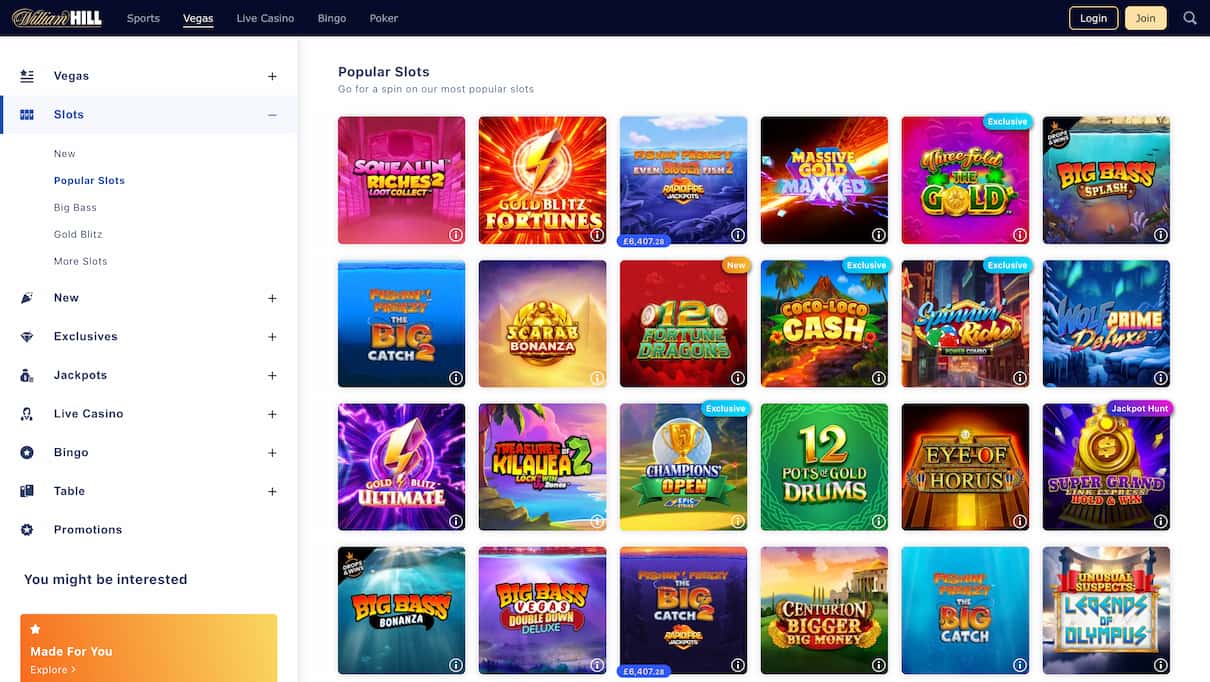This screenshot has height=682, width=1210.
Task: Open info icon on Spinnin' Riches tile
Action: pyautogui.click(x=1020, y=378)
